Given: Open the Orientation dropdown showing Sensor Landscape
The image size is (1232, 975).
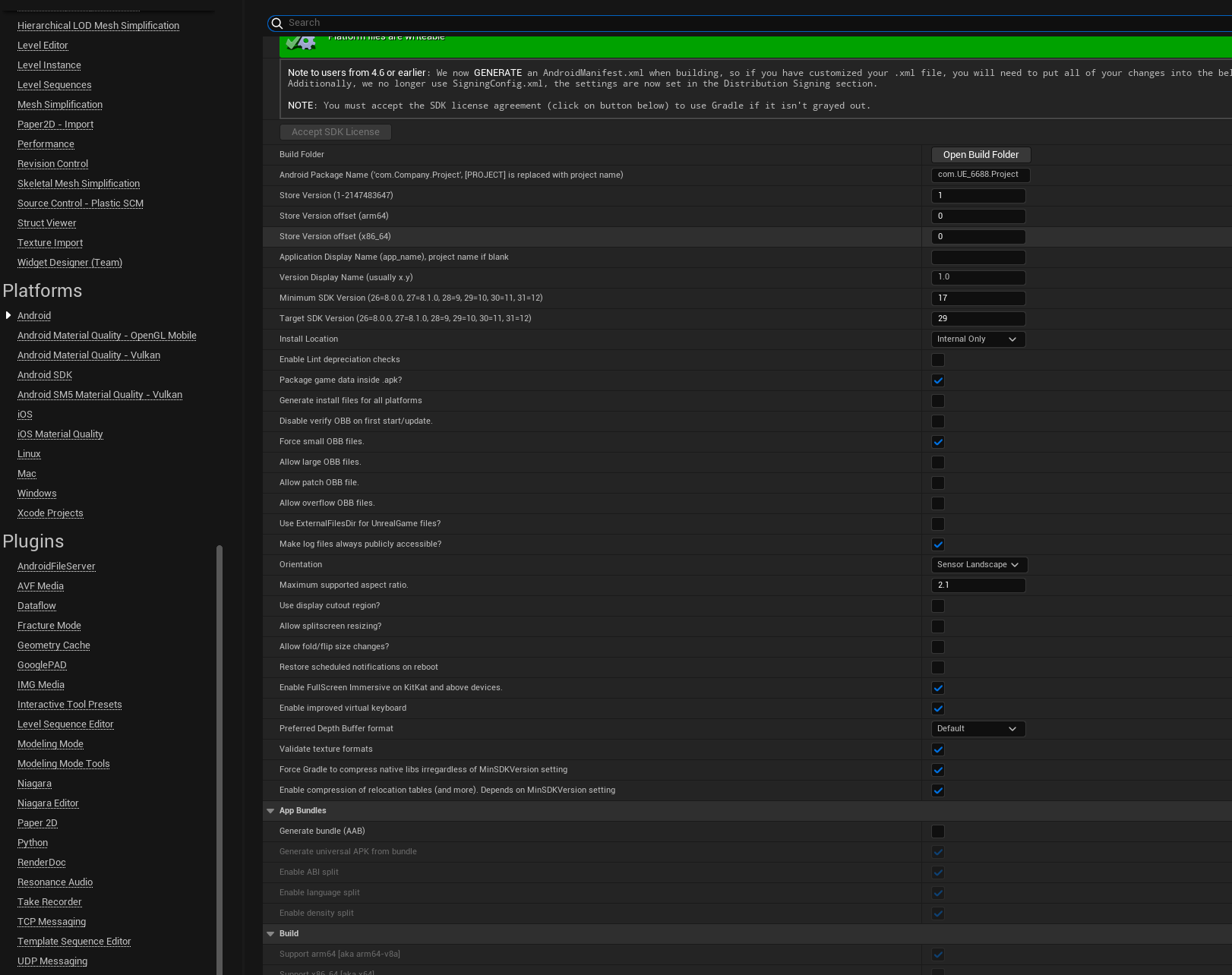Looking at the screenshot, I should pyautogui.click(x=978, y=564).
